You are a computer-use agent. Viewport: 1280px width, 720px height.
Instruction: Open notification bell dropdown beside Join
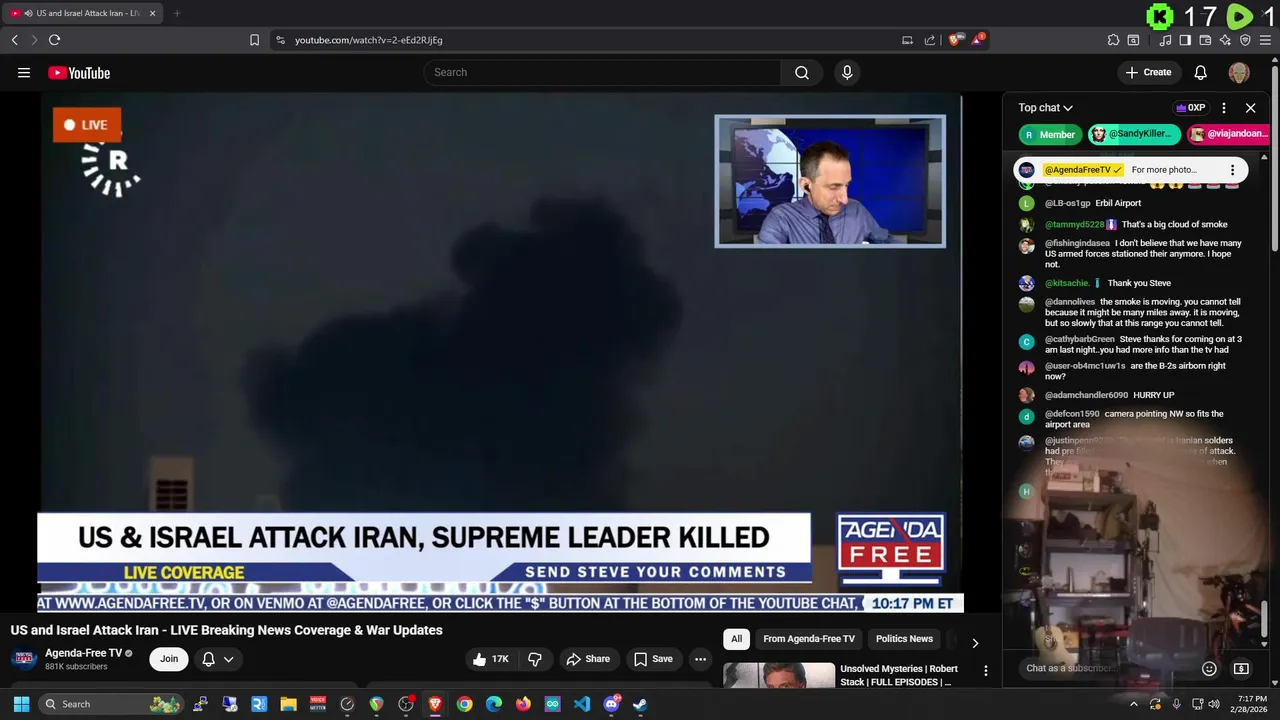point(218,659)
